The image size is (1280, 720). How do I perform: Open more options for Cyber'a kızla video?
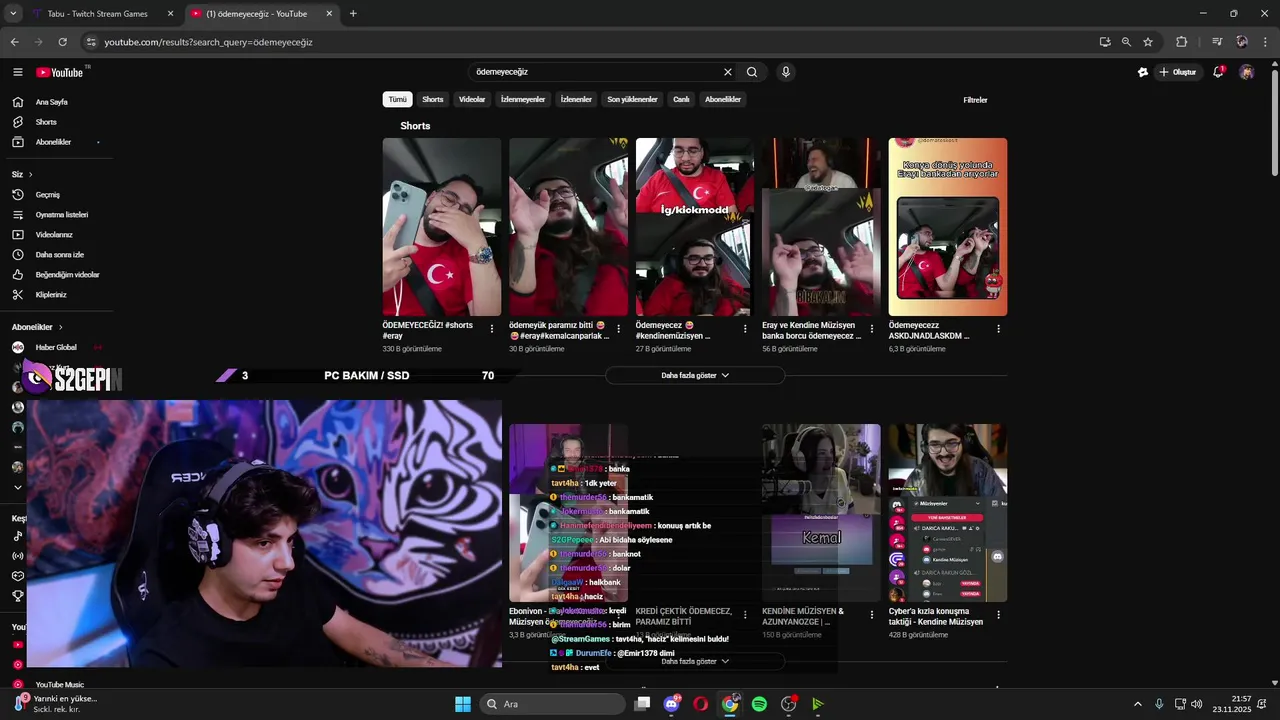click(x=998, y=614)
